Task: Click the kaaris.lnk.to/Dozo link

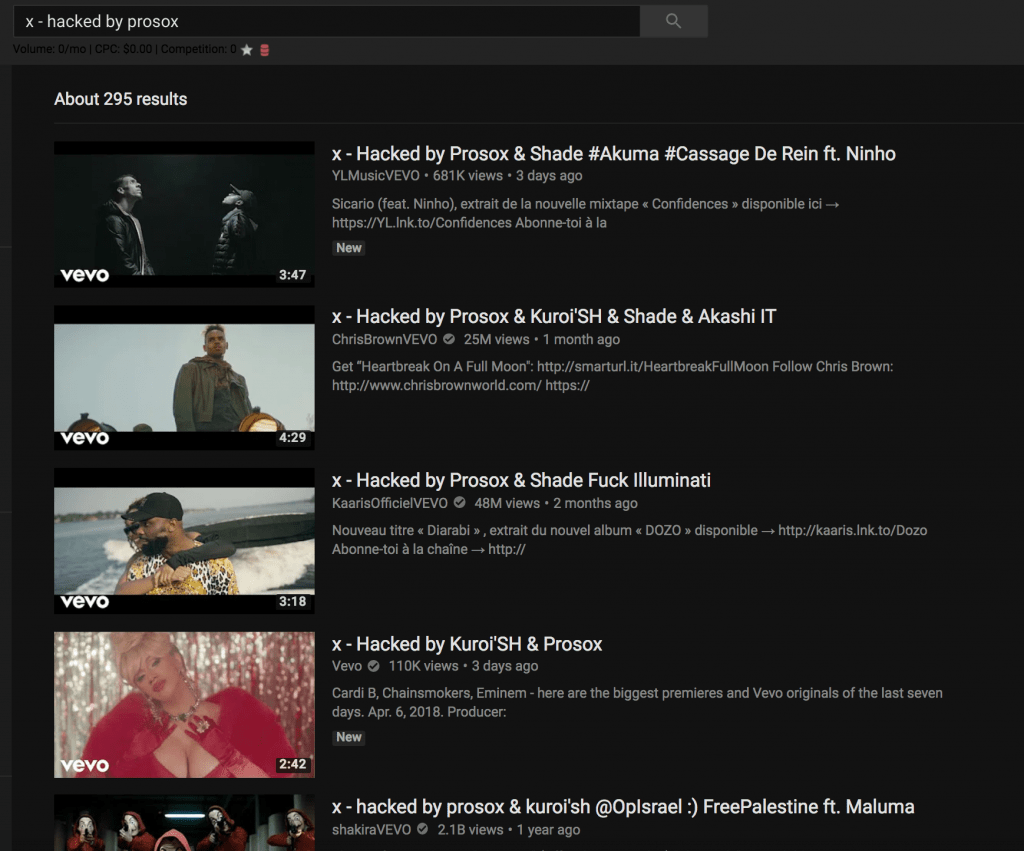Action: (853, 530)
